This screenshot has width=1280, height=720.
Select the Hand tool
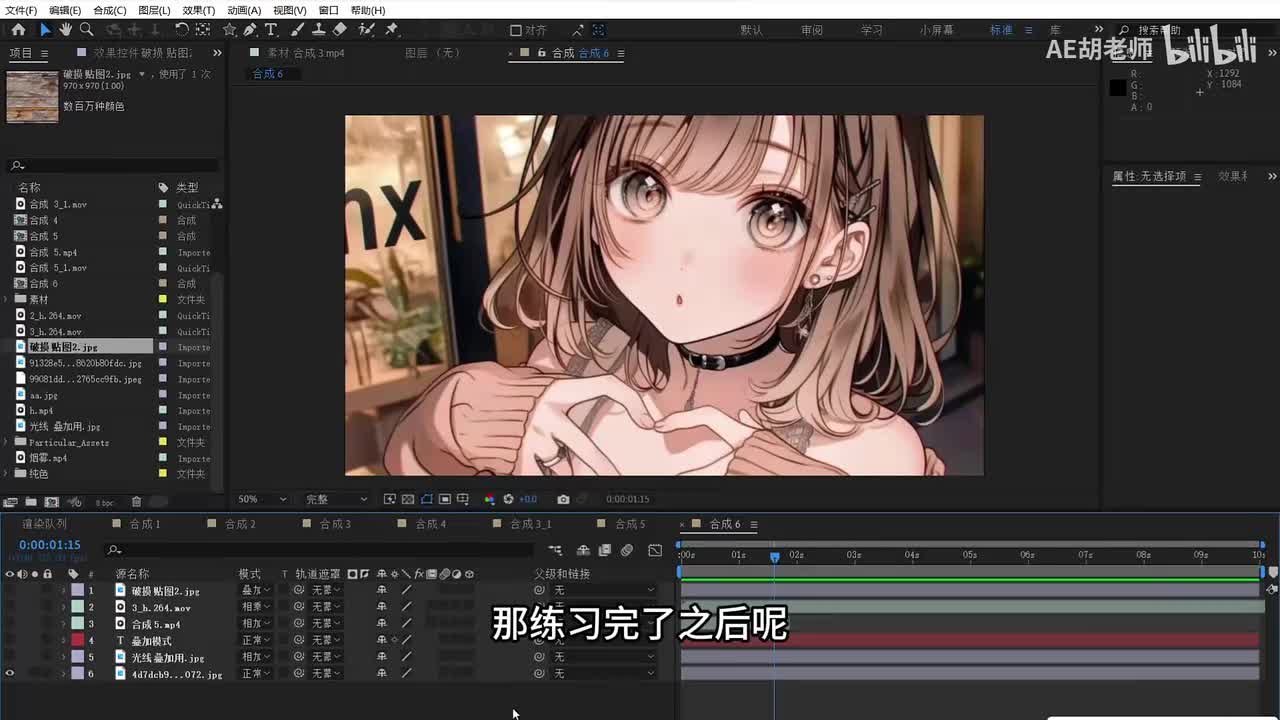tap(66, 30)
